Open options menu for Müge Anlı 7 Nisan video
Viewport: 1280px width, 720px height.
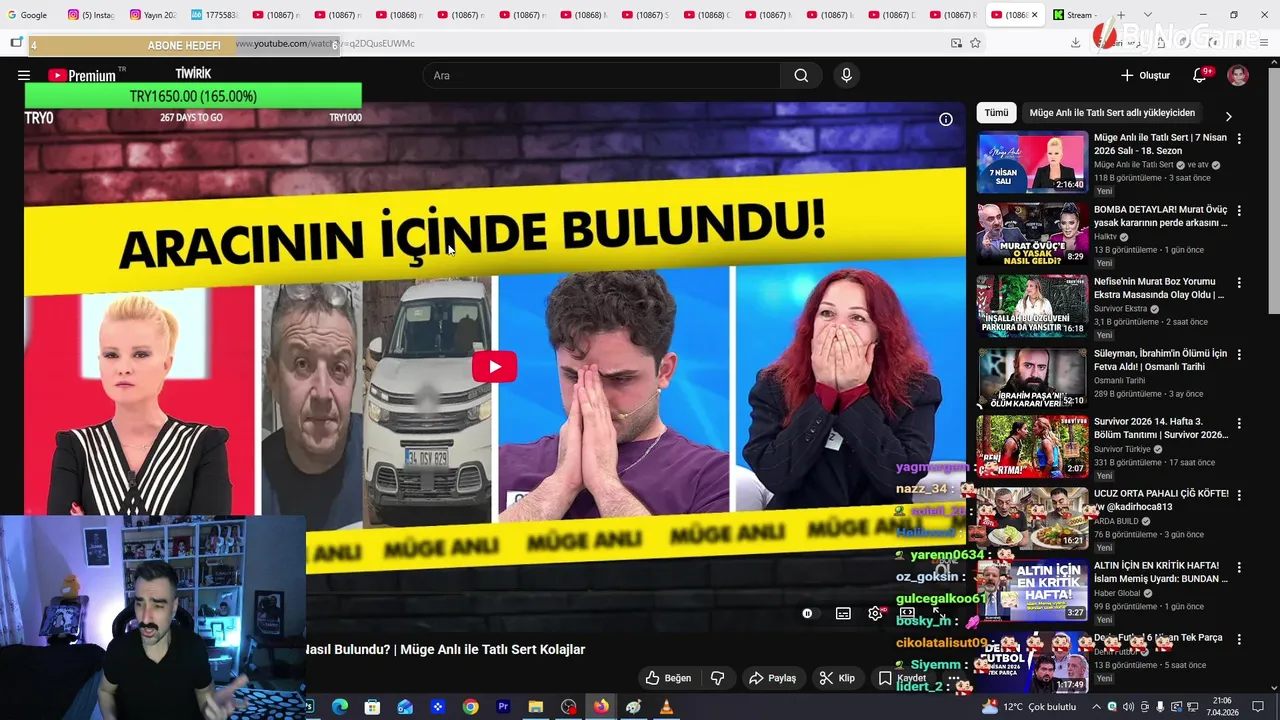coord(1239,139)
